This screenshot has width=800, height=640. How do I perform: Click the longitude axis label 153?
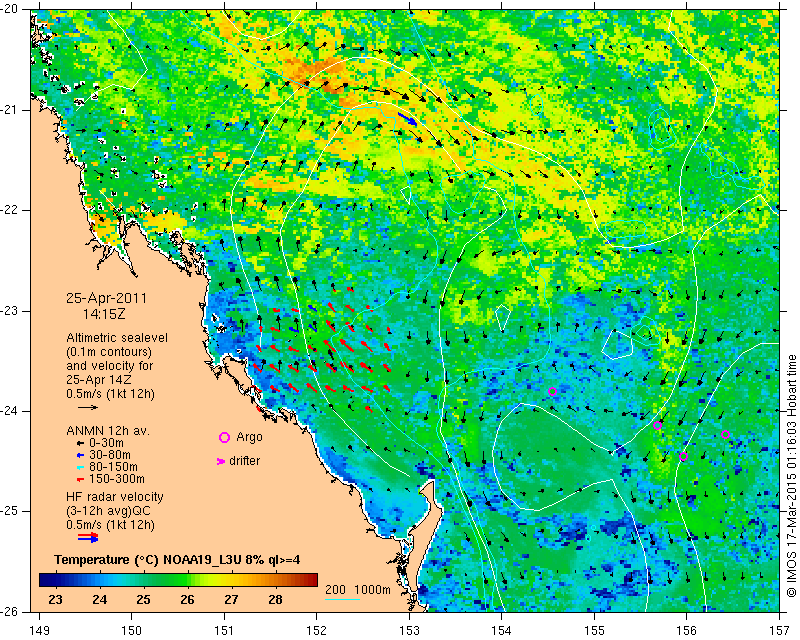[409, 631]
